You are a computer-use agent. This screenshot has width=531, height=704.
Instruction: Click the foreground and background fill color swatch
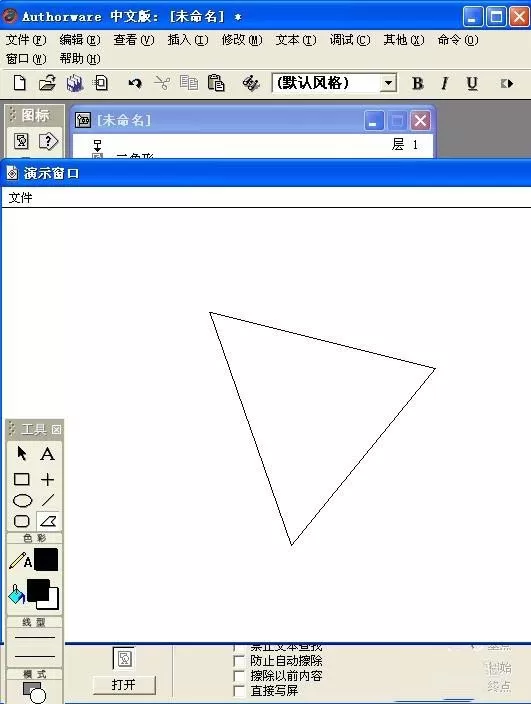pos(43,594)
